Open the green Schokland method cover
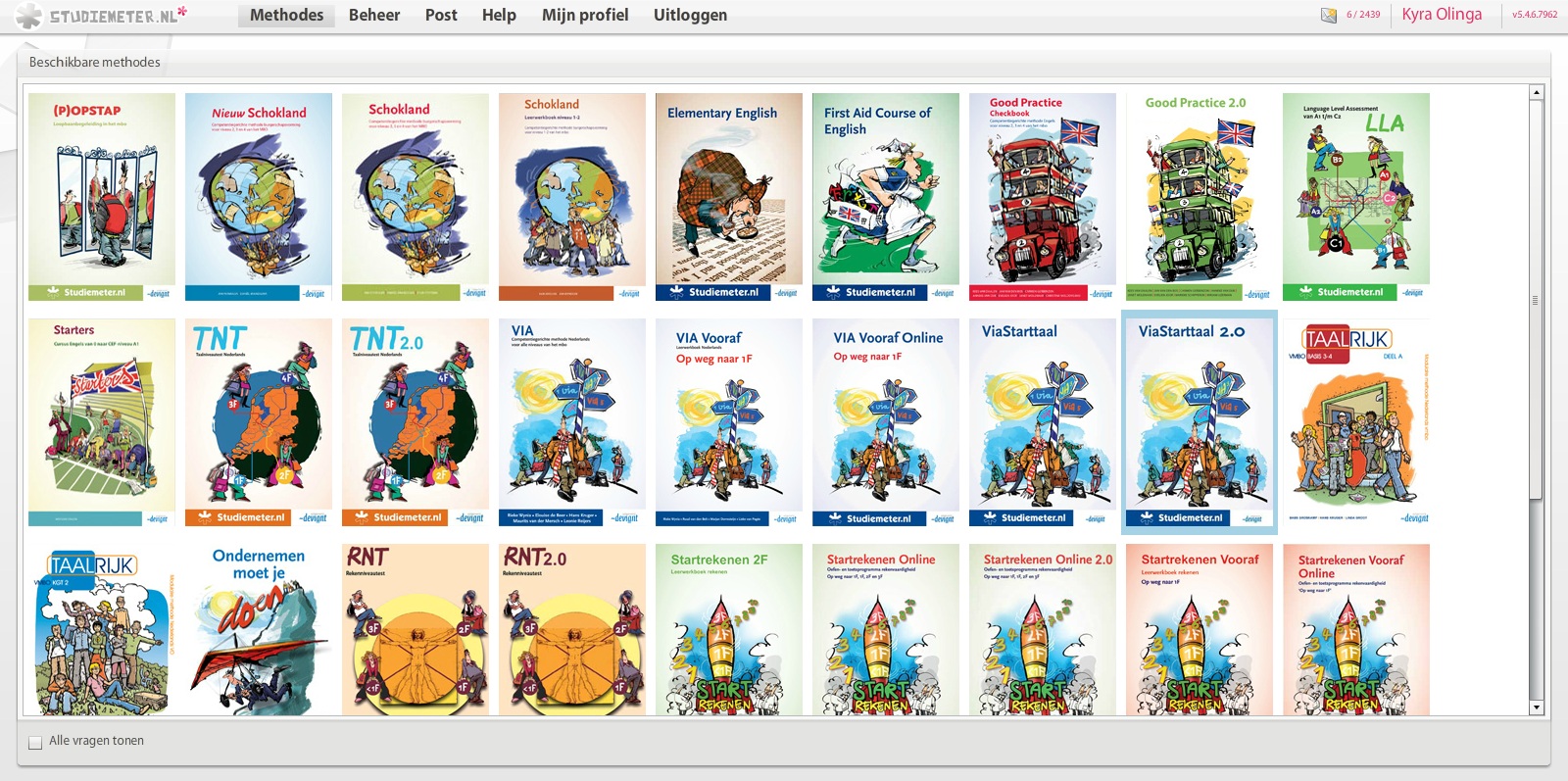1568x781 pixels. (416, 197)
